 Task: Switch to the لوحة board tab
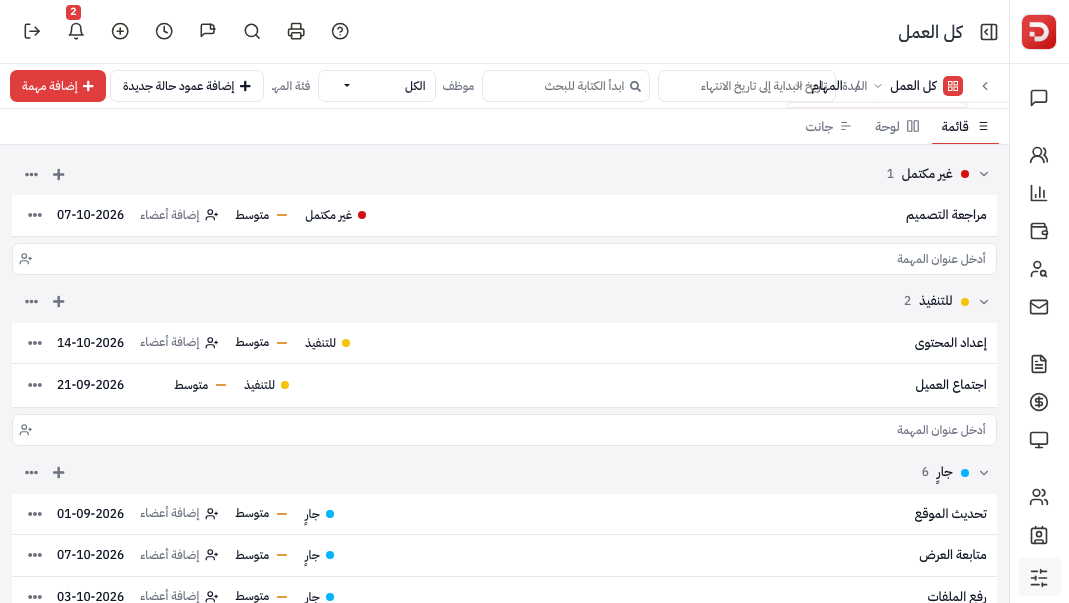tap(897, 126)
